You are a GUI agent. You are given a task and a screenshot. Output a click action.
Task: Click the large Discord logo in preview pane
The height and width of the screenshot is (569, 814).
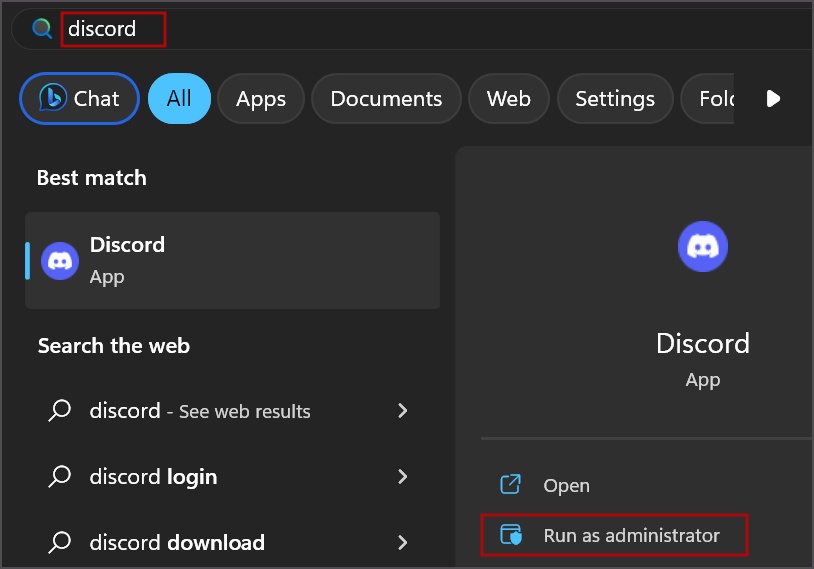(703, 247)
